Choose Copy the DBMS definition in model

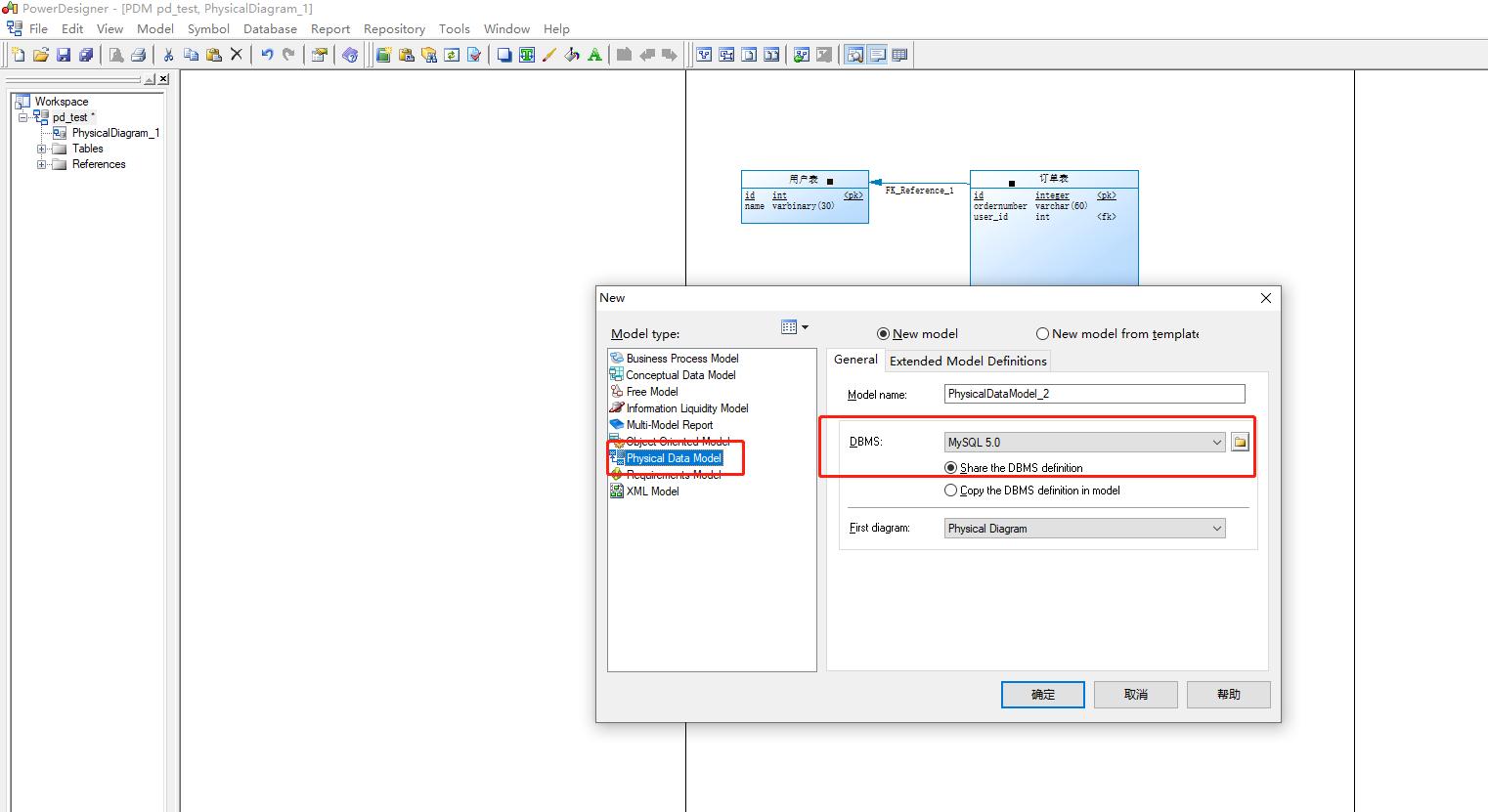tap(950, 491)
